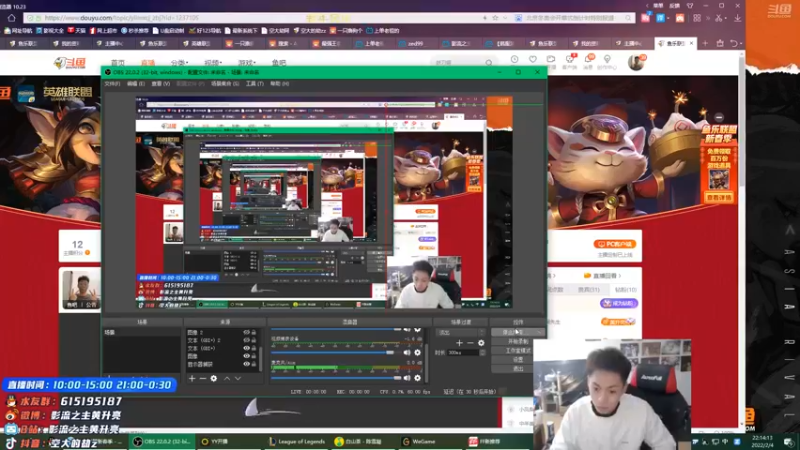
Task: Open Douyu watch history clock icon
Action: pyautogui.click(x=514, y=60)
